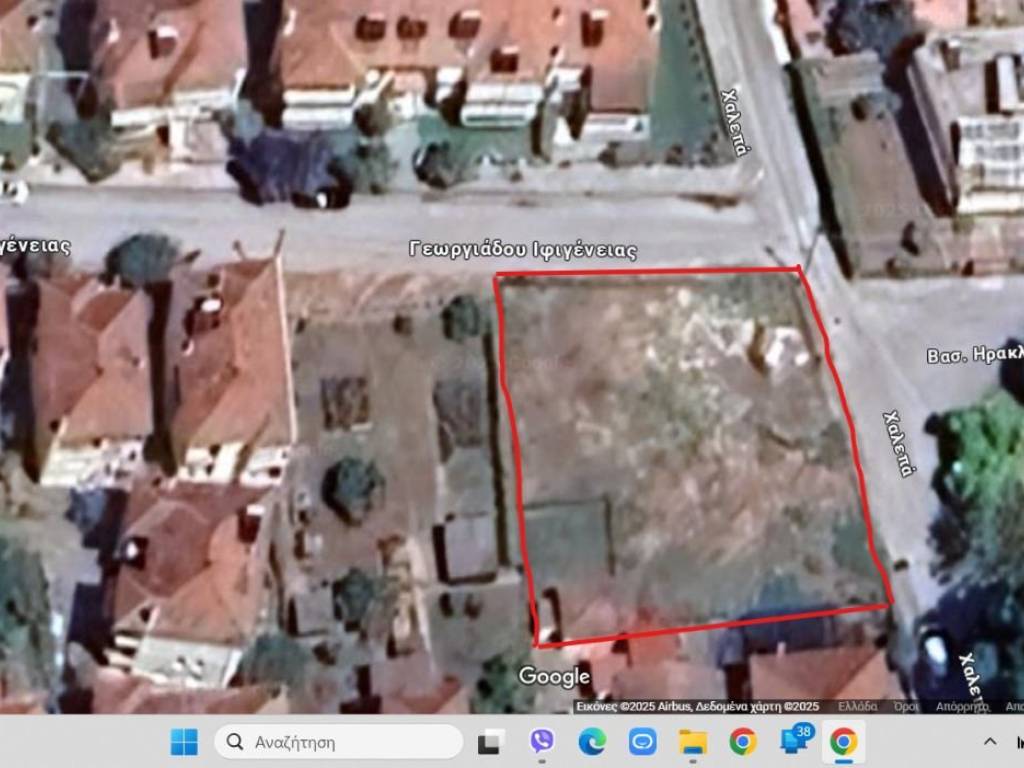The image size is (1024, 768).
Task: Click the magnifier icon in taskbar search
Action: (x=235, y=742)
